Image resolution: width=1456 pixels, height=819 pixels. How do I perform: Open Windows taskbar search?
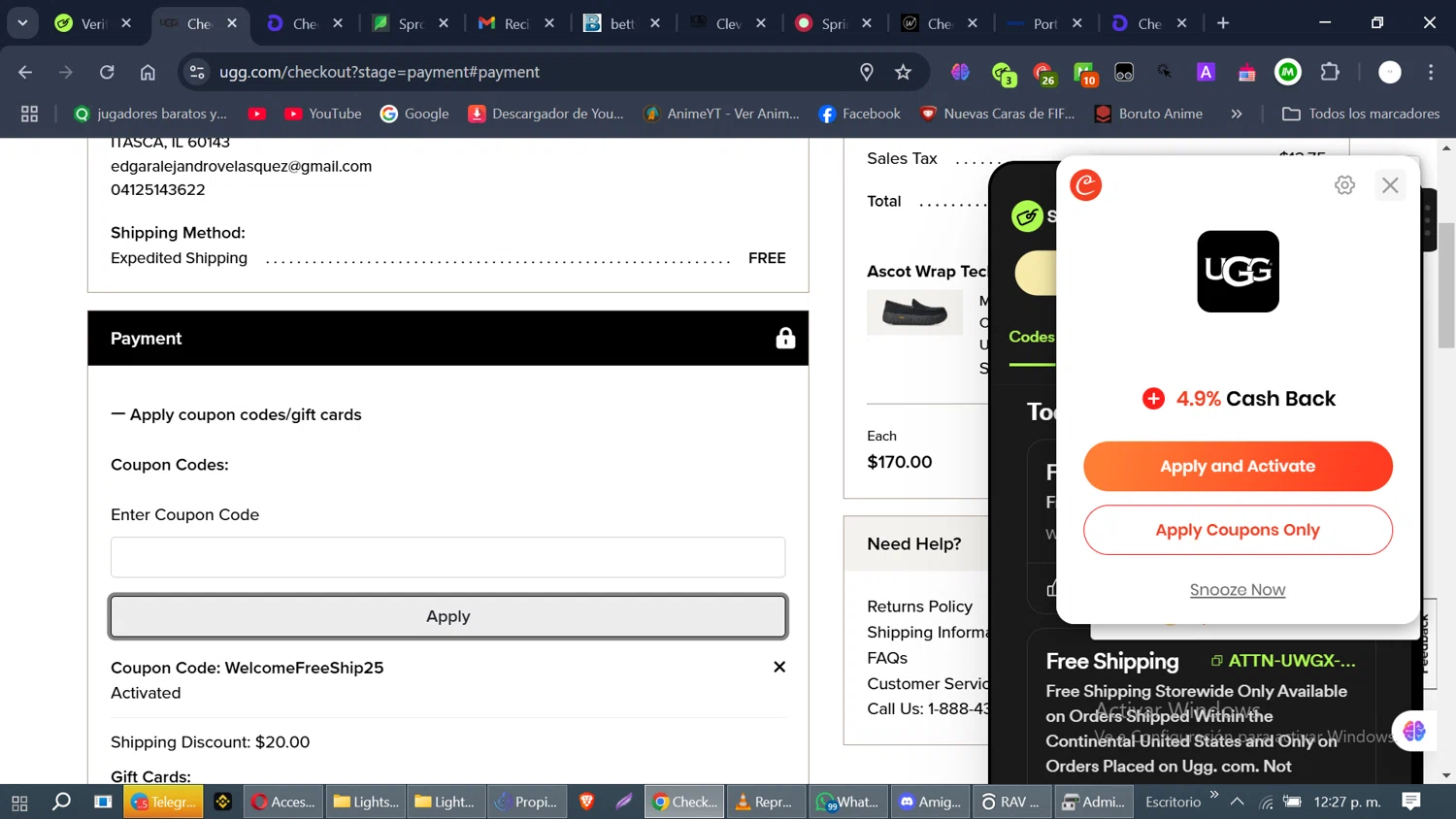(61, 802)
